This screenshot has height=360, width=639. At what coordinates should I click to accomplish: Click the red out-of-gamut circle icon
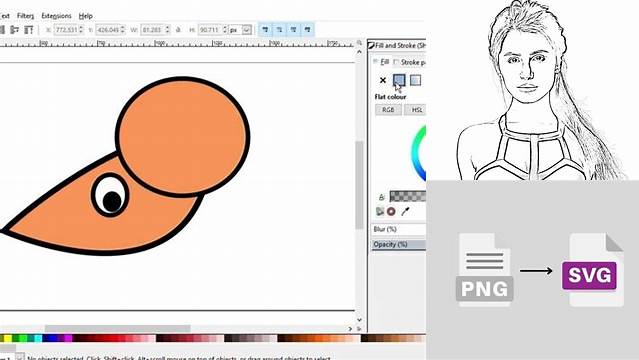pos(391,211)
